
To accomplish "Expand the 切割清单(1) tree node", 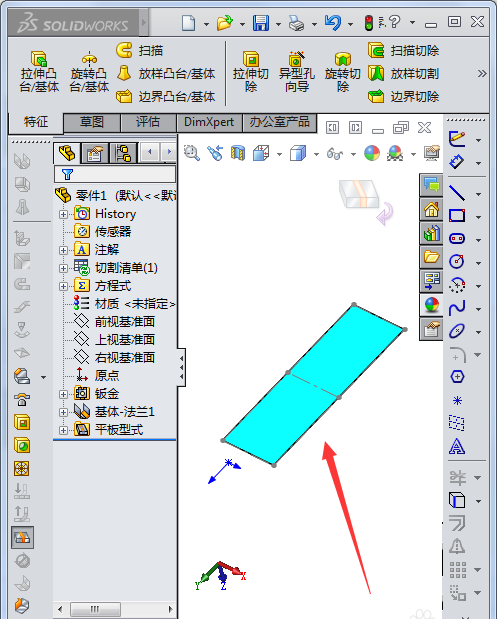I will click(x=63, y=268).
